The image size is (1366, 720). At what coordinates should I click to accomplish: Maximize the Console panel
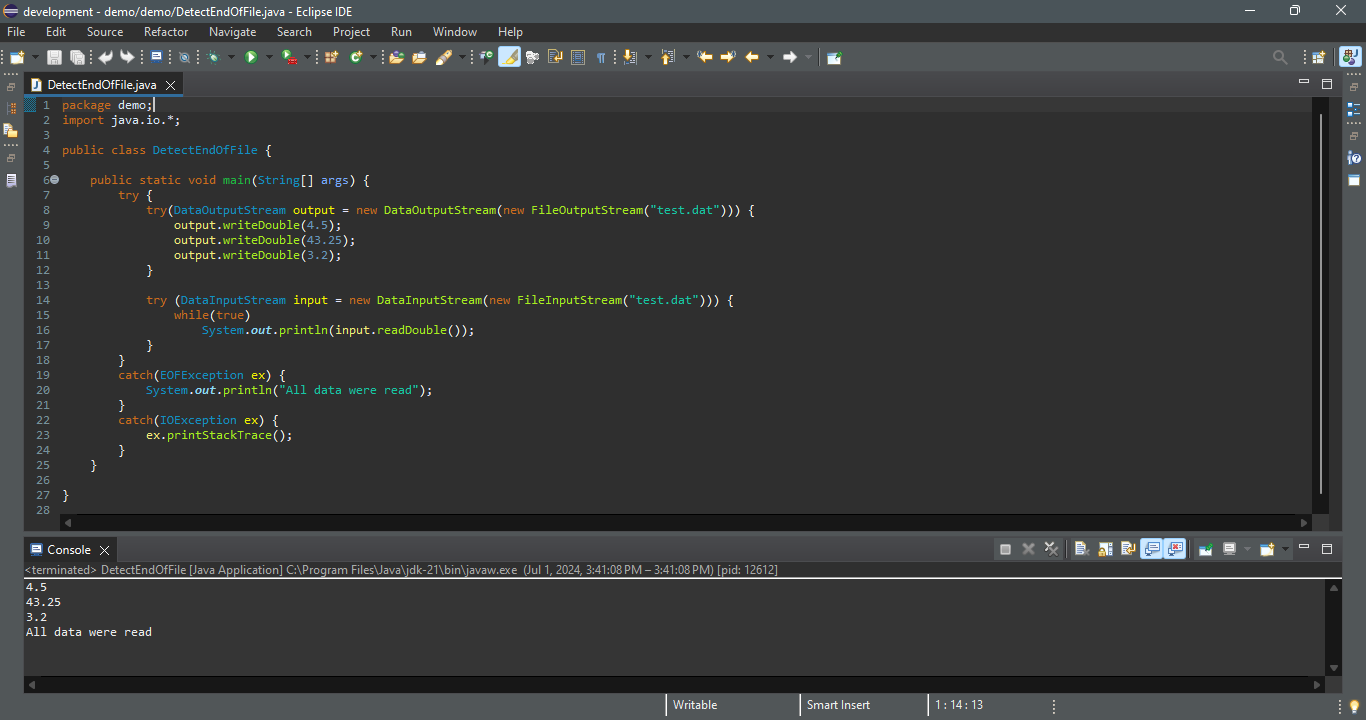point(1327,549)
